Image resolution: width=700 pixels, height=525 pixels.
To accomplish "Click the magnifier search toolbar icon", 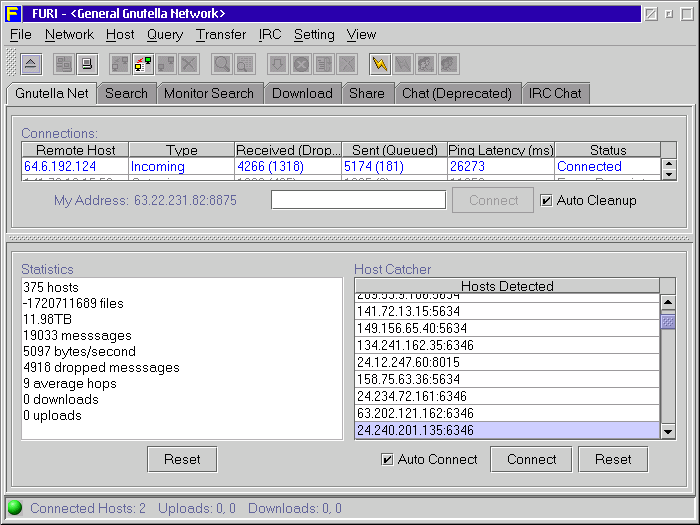I will 222,64.
